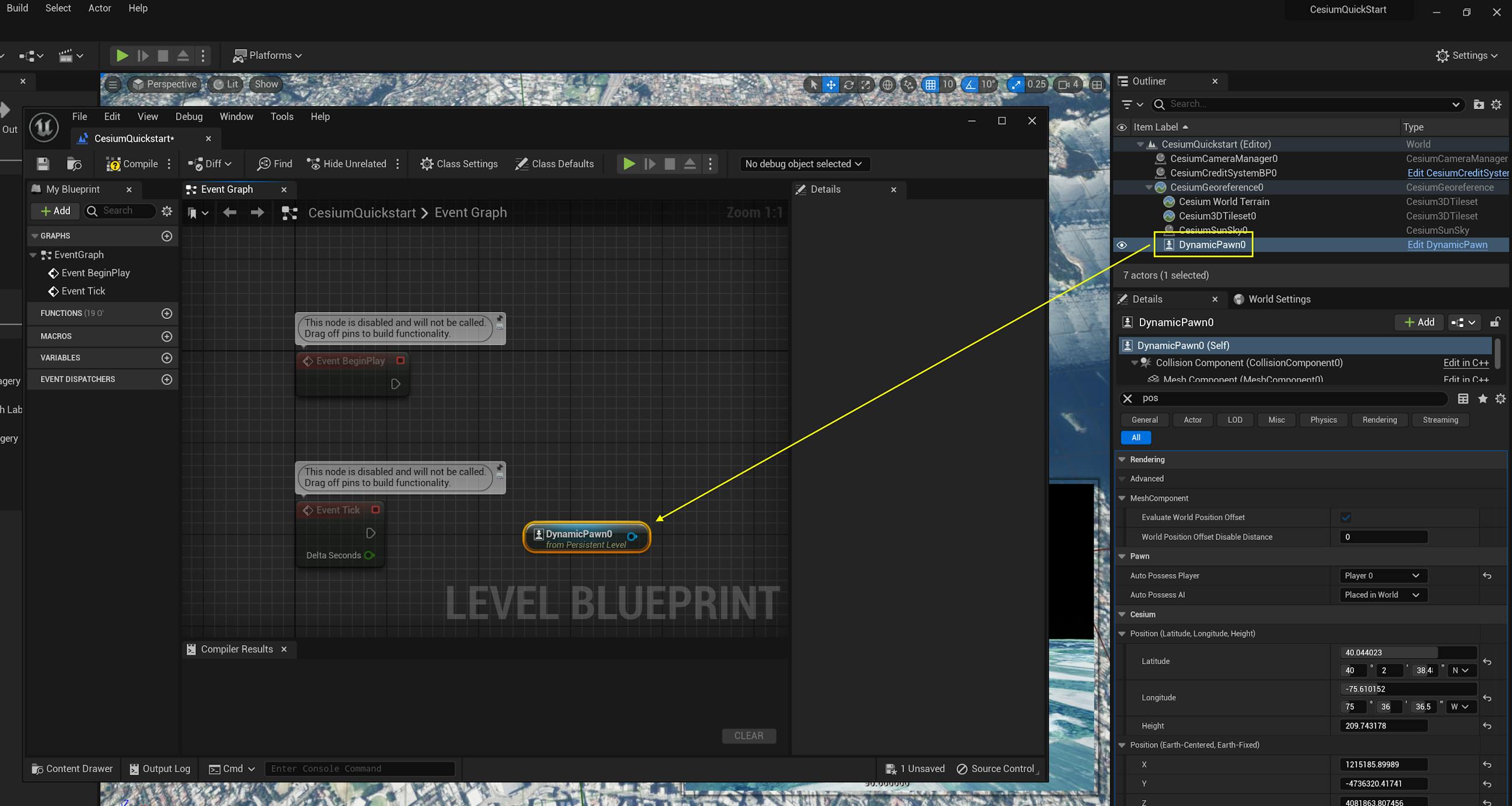Collapse the CesiumGeoreference0 tree item
The image size is (1512, 806).
(x=1149, y=187)
